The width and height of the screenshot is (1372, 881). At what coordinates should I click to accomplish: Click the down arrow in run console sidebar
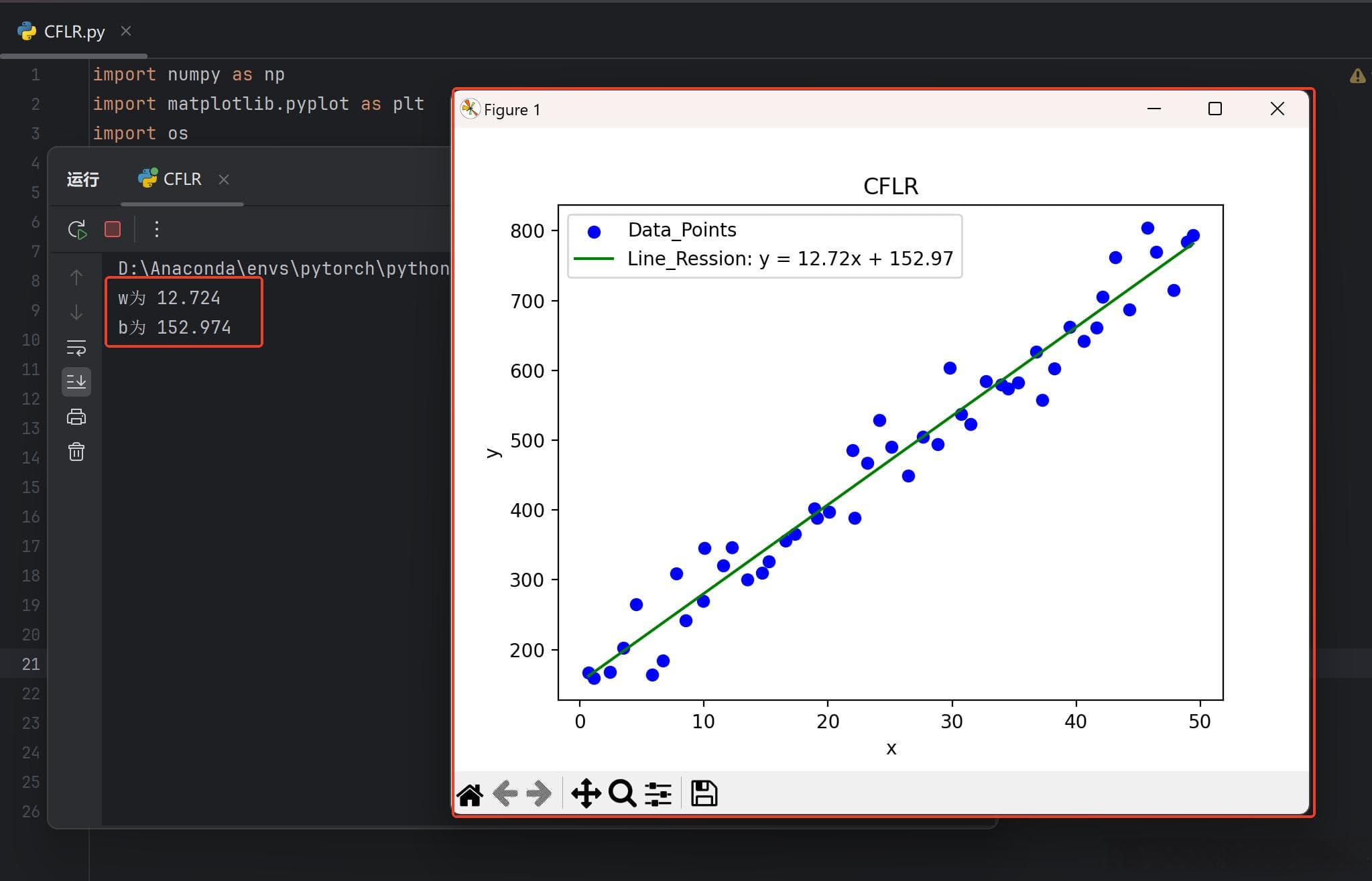76,312
